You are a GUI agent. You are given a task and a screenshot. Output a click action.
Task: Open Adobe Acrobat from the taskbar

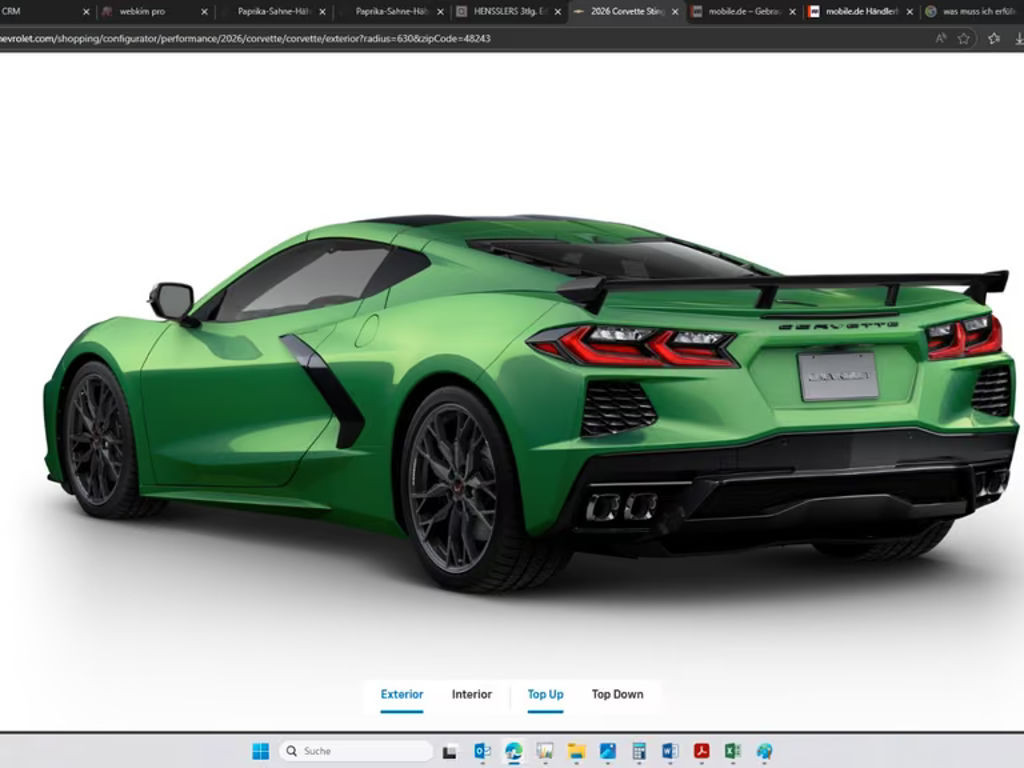701,752
